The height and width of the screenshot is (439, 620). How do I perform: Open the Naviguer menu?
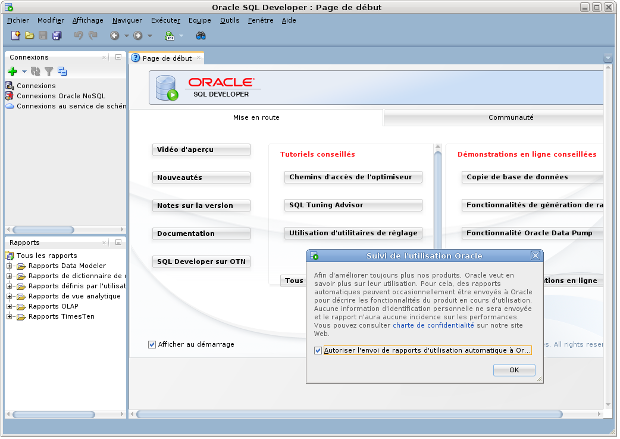point(127,21)
